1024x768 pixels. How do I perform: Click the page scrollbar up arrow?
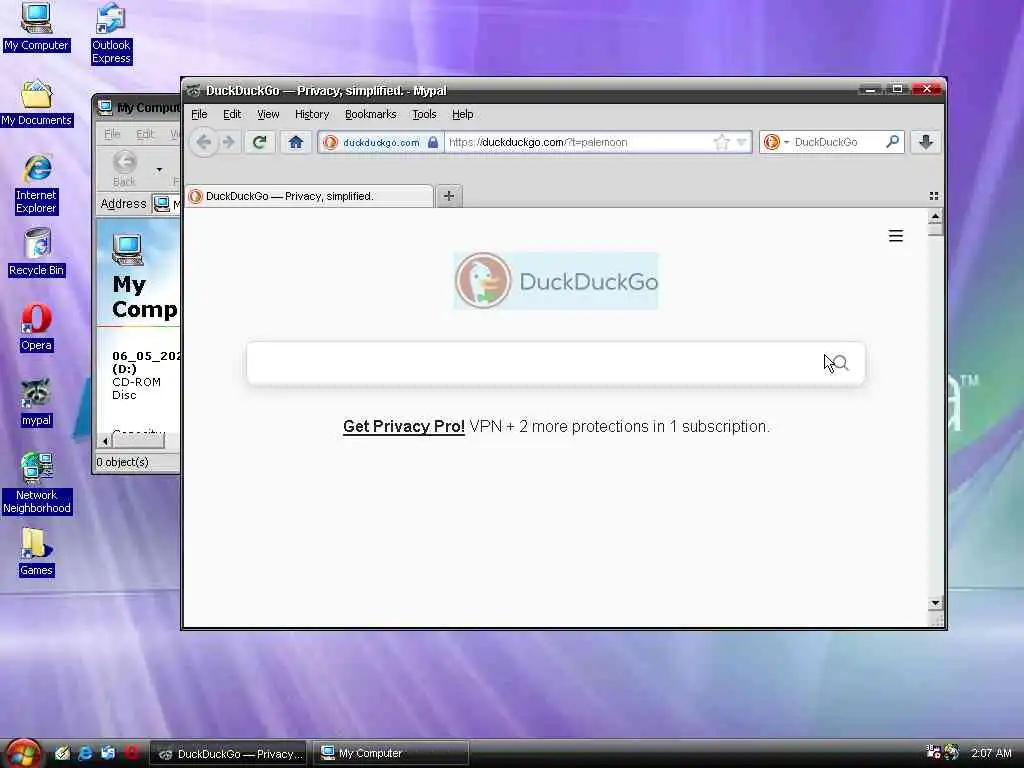tap(935, 216)
